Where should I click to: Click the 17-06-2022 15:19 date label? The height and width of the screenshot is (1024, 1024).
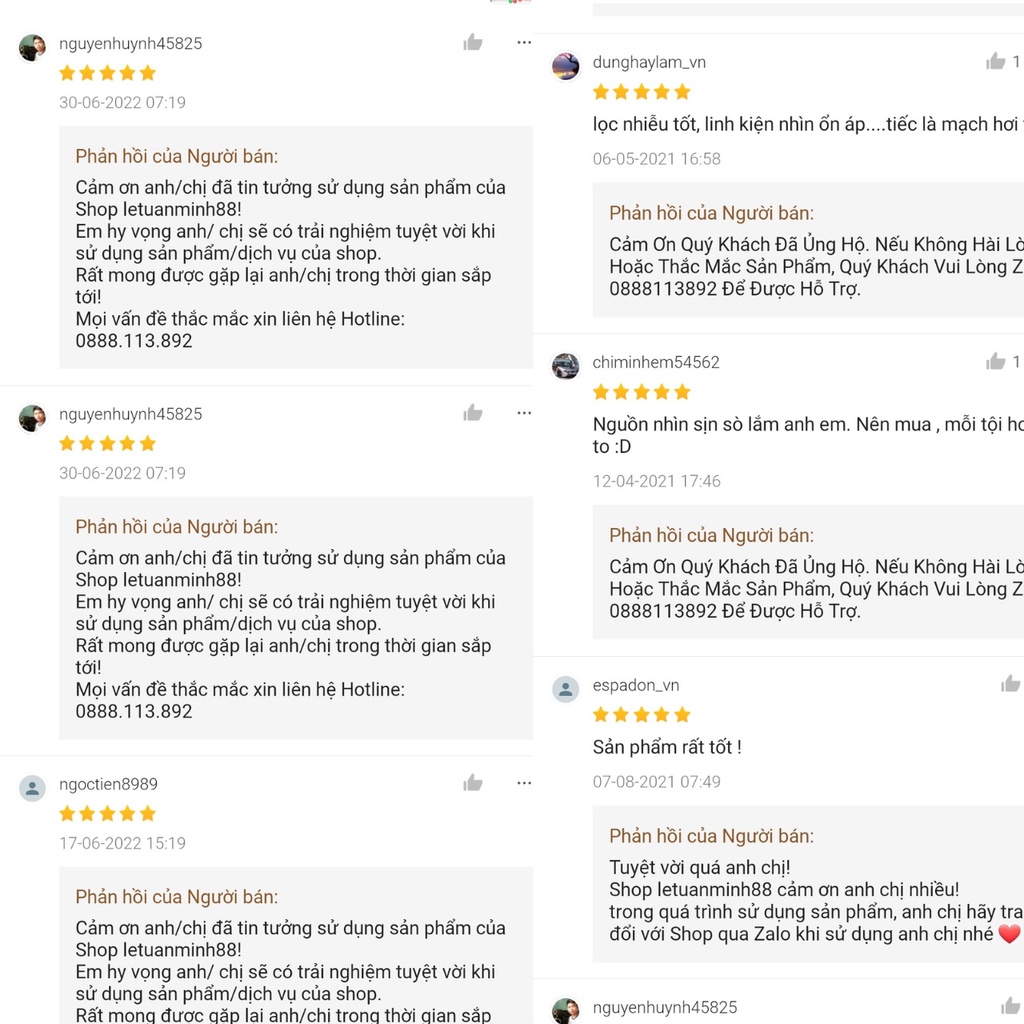(x=122, y=843)
